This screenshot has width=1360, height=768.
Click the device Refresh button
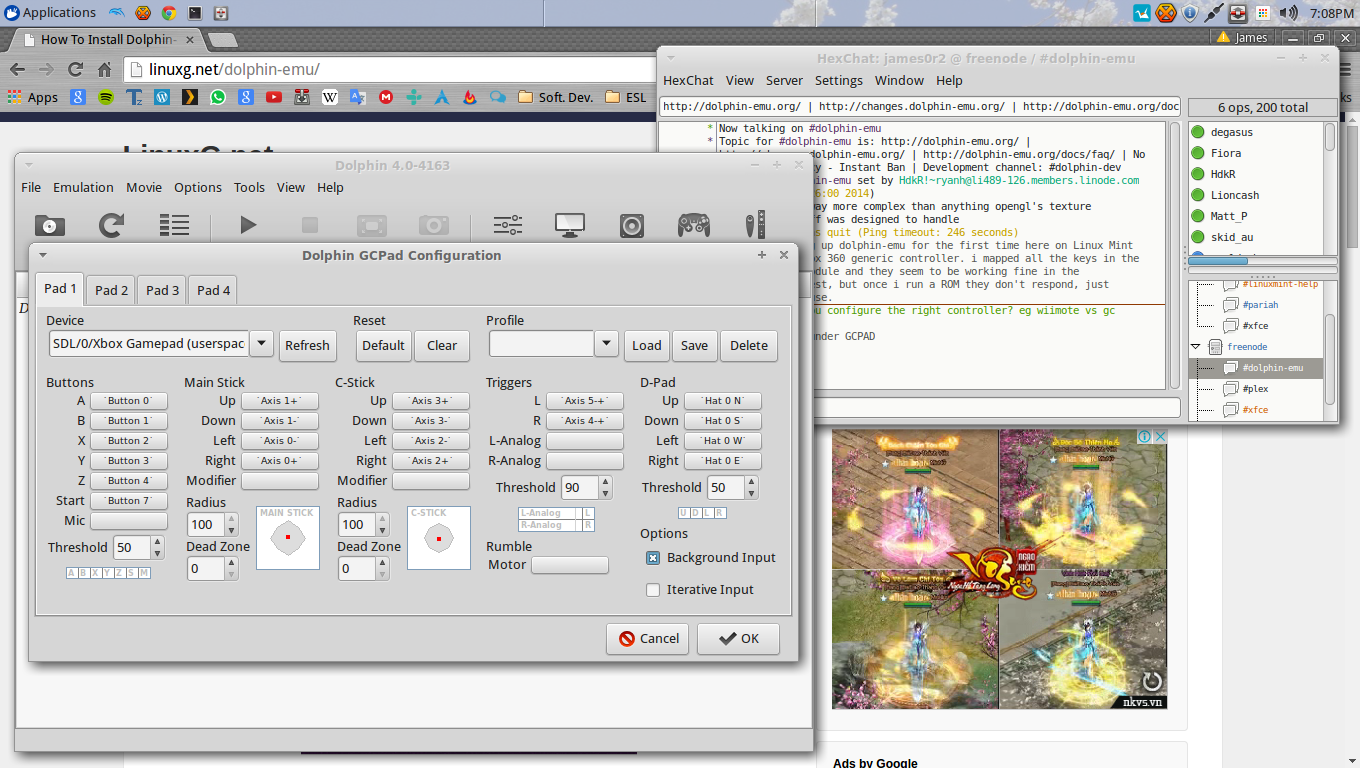(x=307, y=345)
